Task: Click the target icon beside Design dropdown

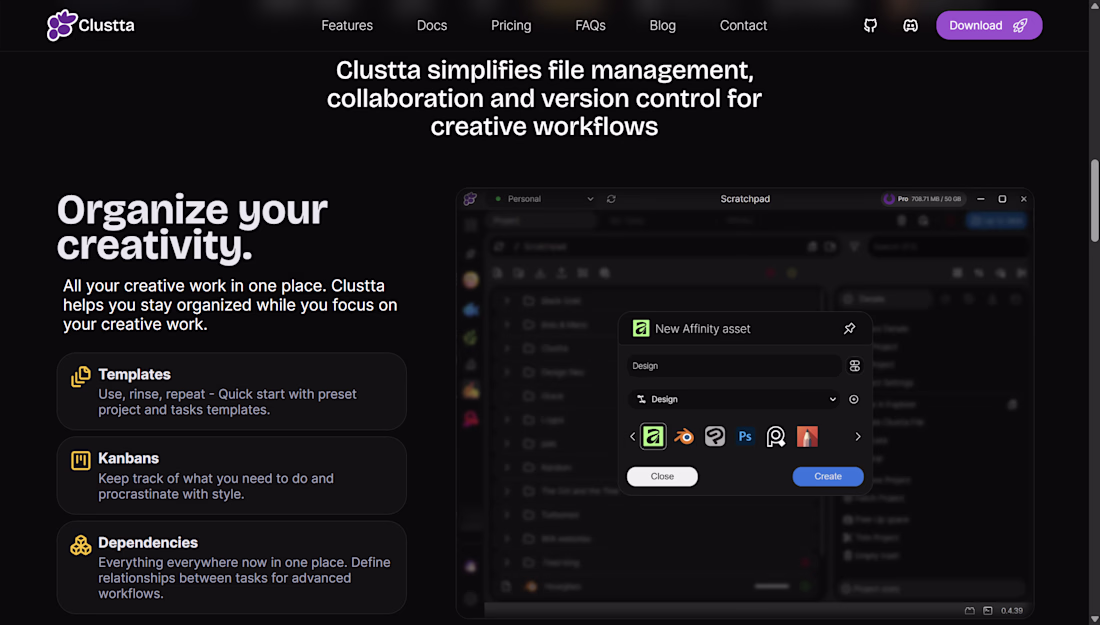Action: tap(854, 399)
